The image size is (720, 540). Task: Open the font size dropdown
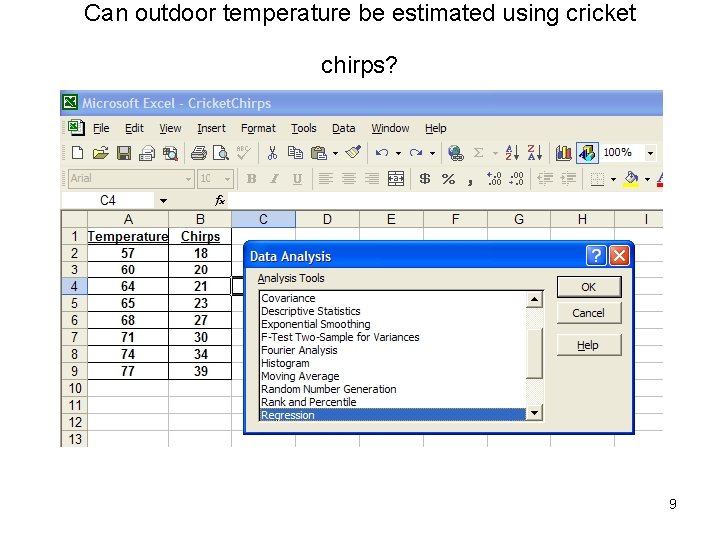point(227,179)
